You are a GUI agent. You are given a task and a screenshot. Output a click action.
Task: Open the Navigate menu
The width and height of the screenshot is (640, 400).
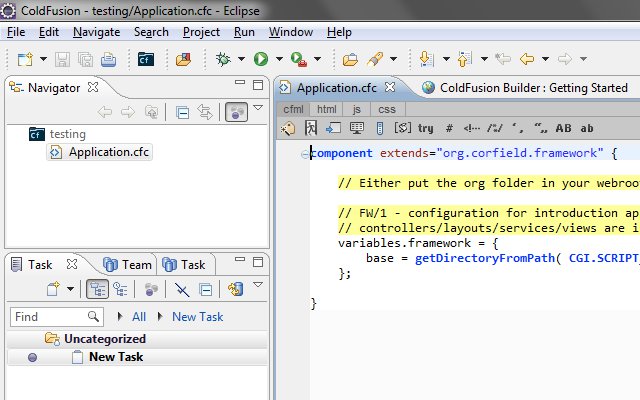pyautogui.click(x=96, y=32)
